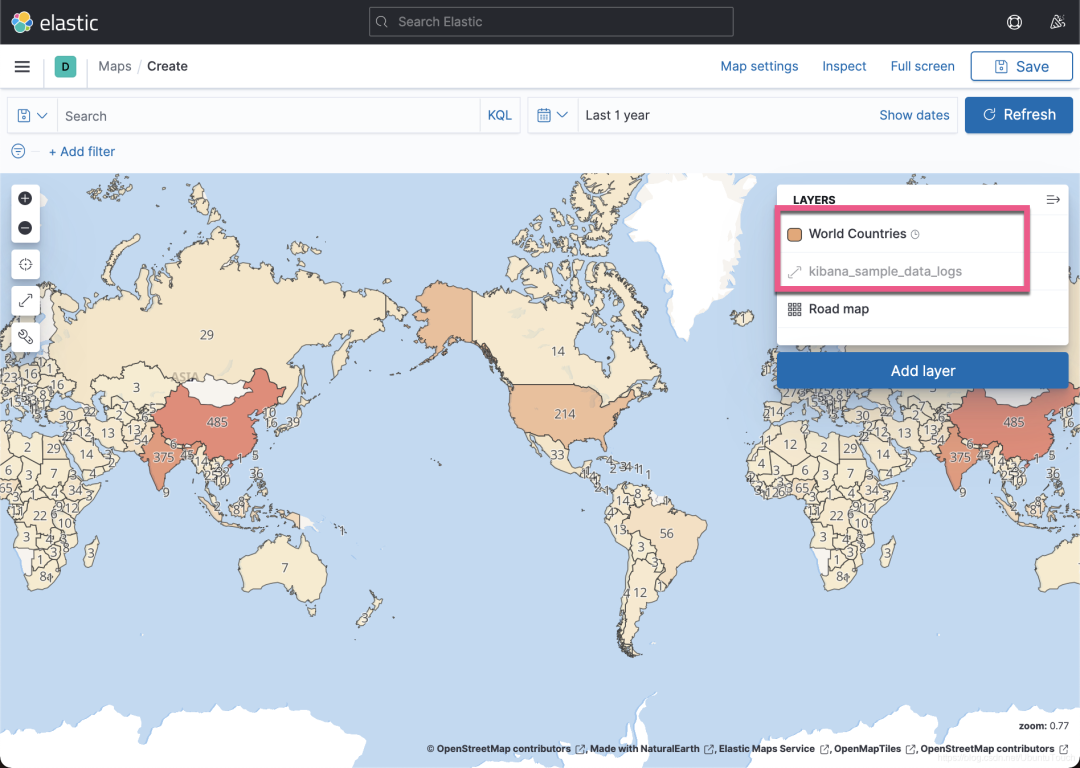
Task: Click the kibana_sample_data_logs layer icon
Action: point(794,271)
